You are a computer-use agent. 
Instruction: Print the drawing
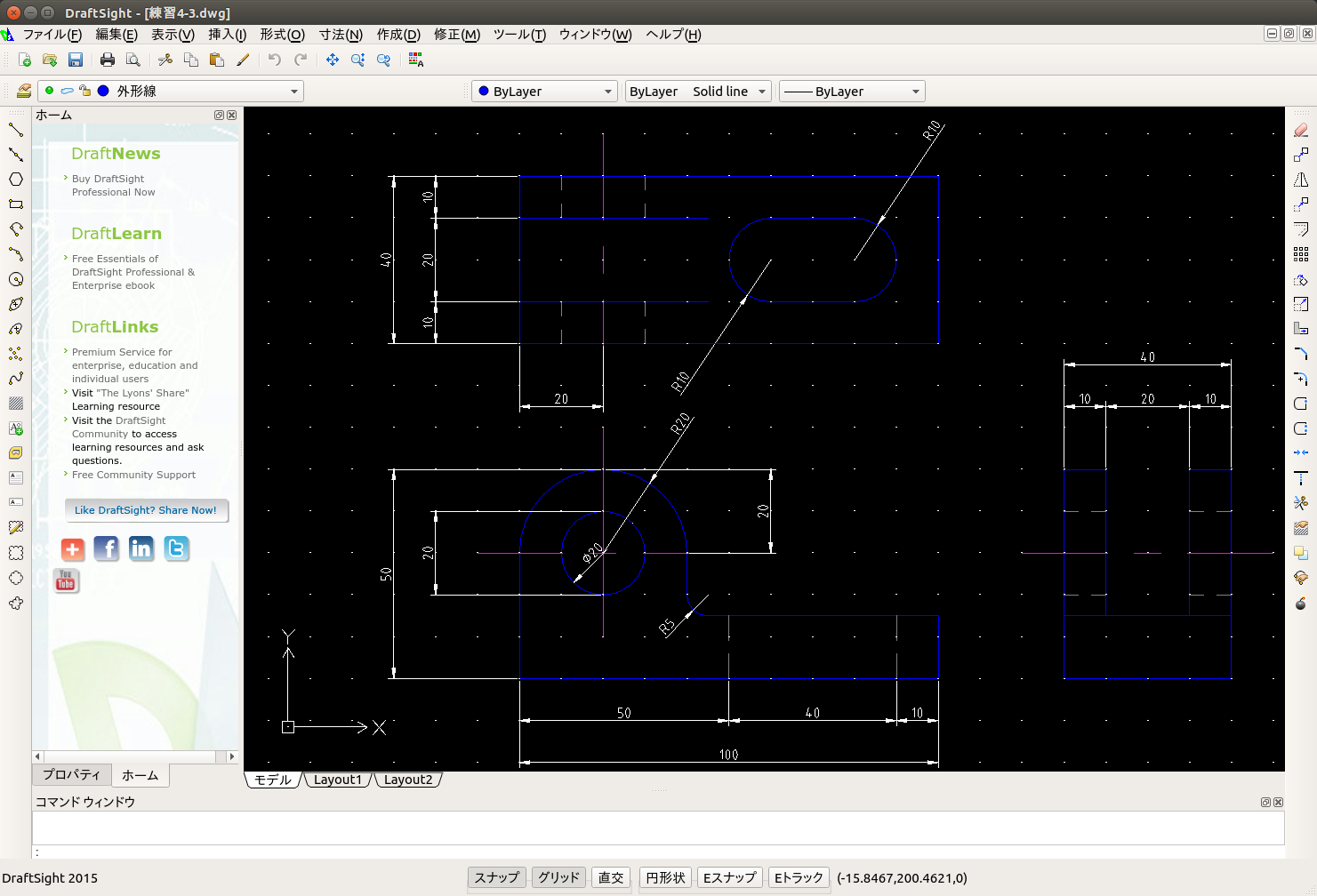coord(108,60)
